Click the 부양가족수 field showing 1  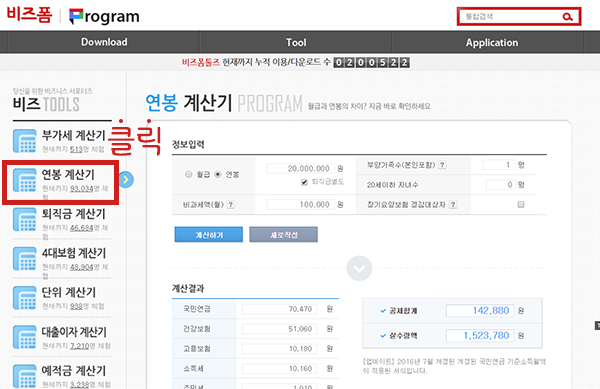click(x=499, y=165)
